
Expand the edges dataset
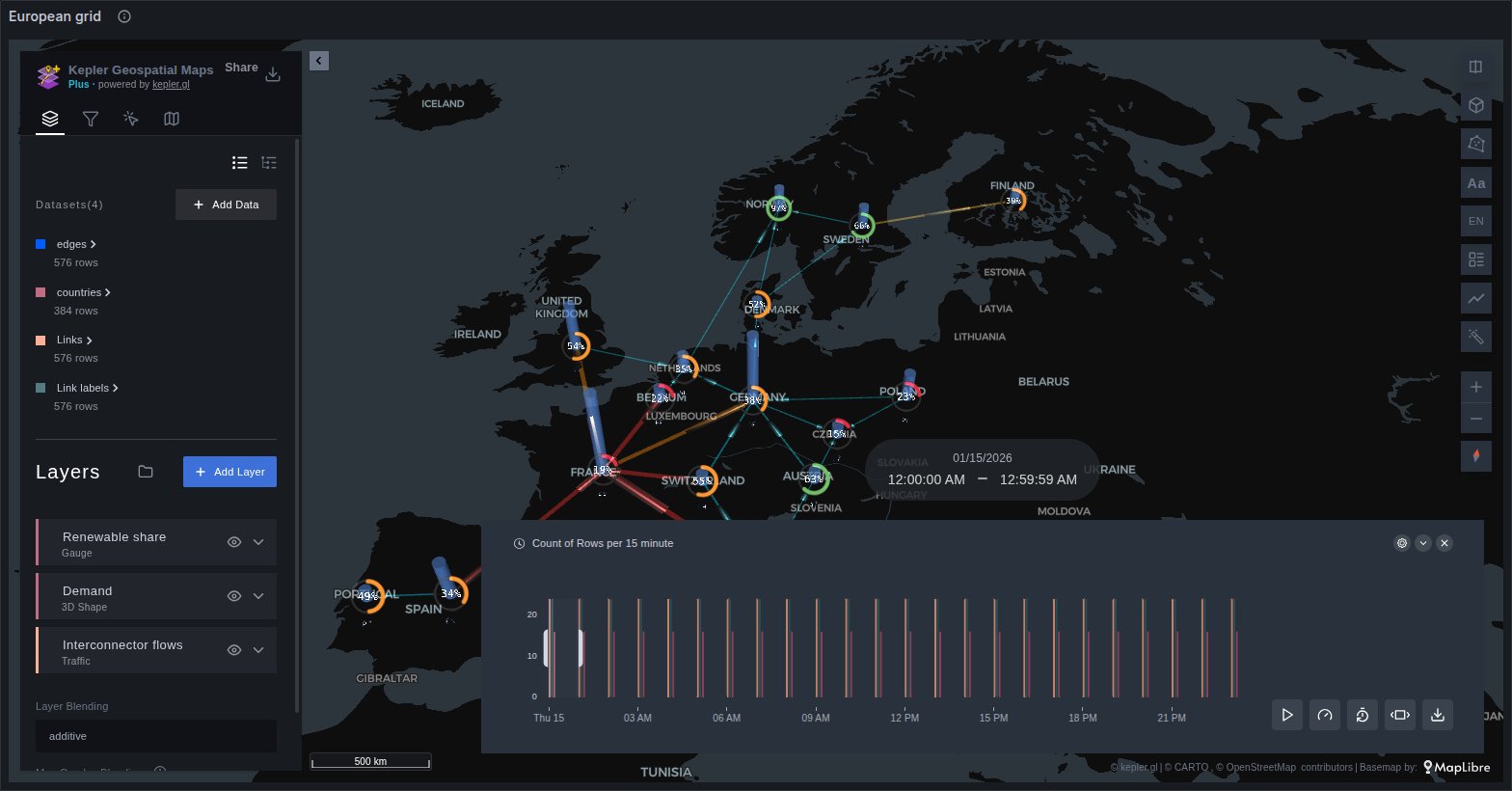click(93, 244)
